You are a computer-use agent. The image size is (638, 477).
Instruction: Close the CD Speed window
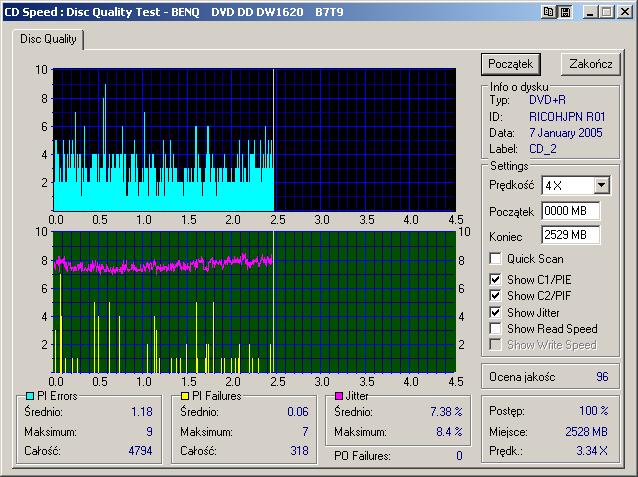[x=625, y=12]
